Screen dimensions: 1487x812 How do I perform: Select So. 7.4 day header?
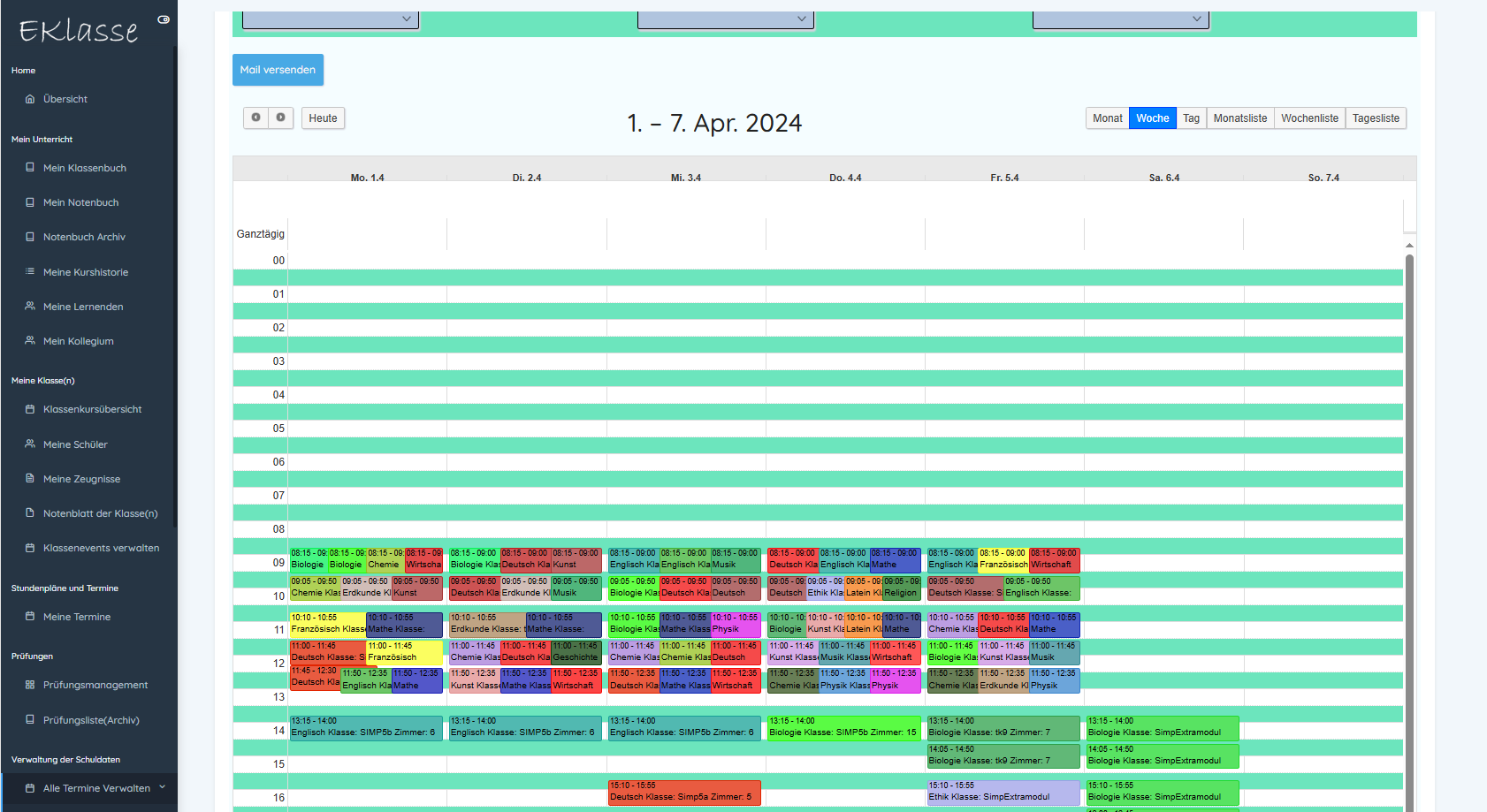click(1323, 178)
